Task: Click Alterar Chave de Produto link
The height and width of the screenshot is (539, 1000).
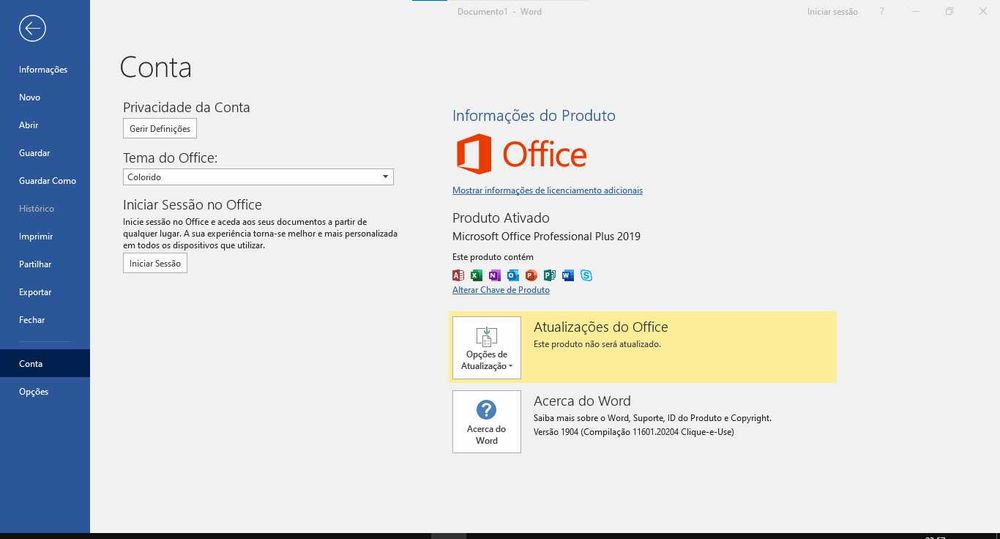Action: (x=501, y=290)
